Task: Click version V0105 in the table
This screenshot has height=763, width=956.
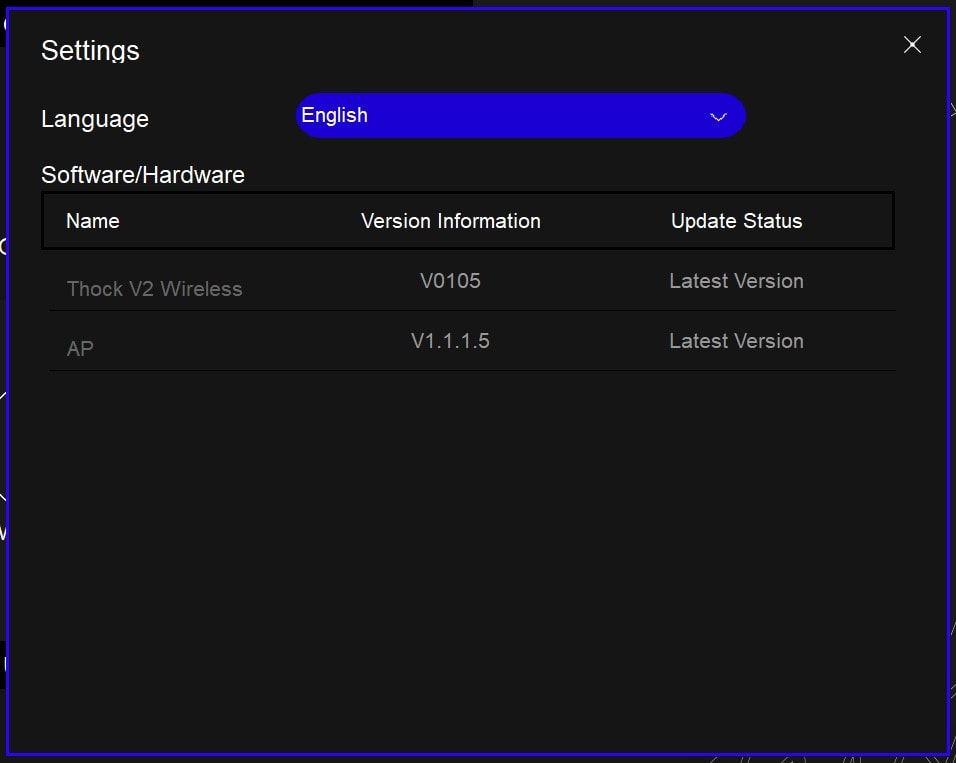Action: (x=450, y=281)
